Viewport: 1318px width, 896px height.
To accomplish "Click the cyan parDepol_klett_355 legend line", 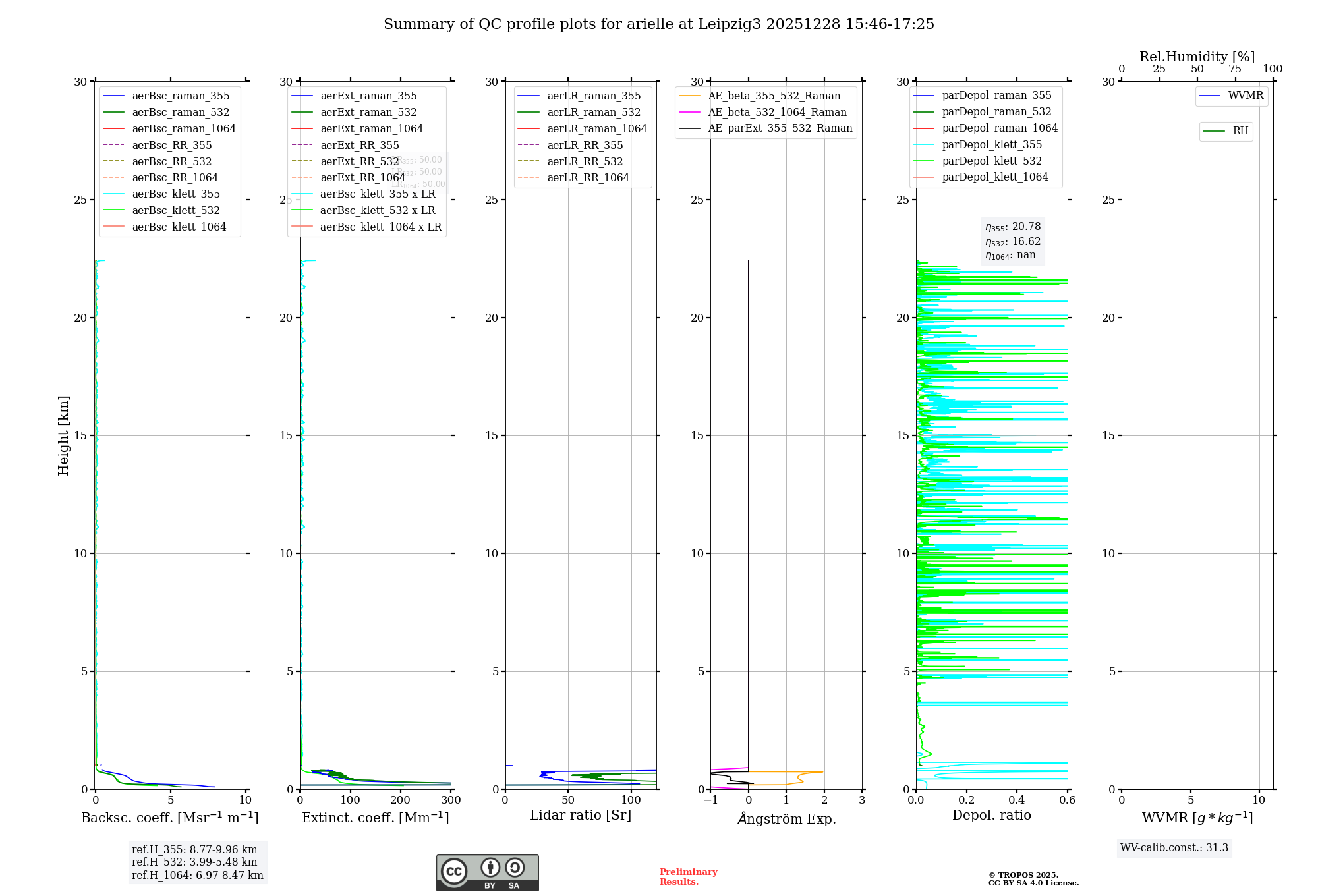I will click(923, 145).
